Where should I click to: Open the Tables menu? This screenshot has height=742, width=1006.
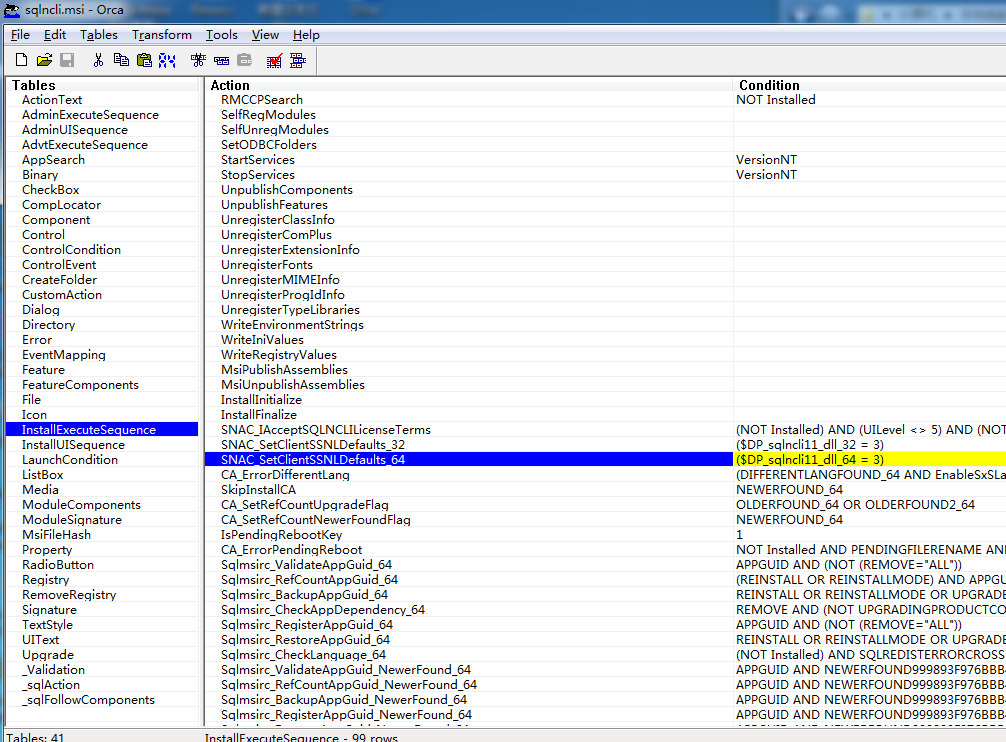click(x=99, y=35)
